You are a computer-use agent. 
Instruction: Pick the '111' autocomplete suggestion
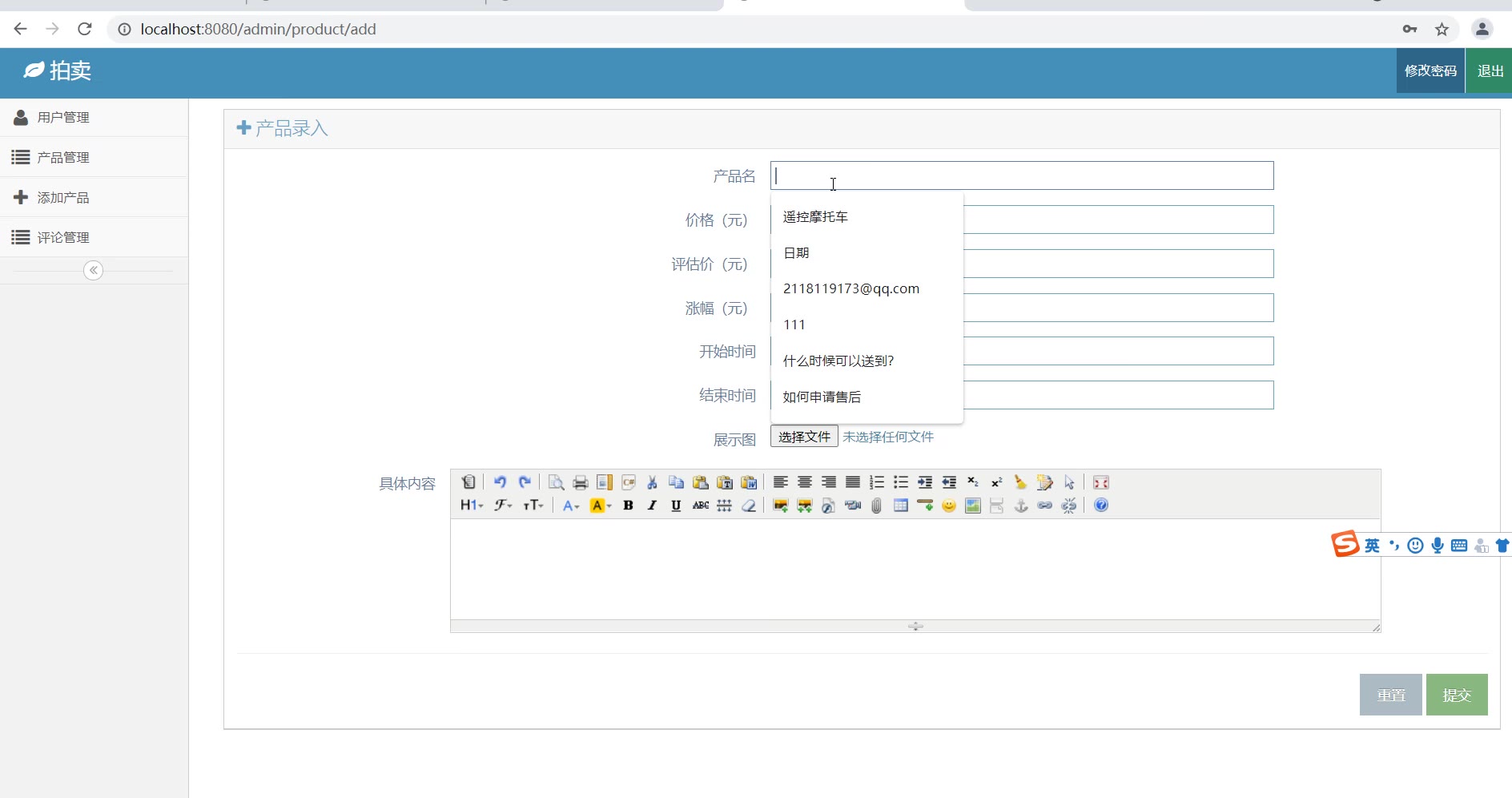point(867,324)
